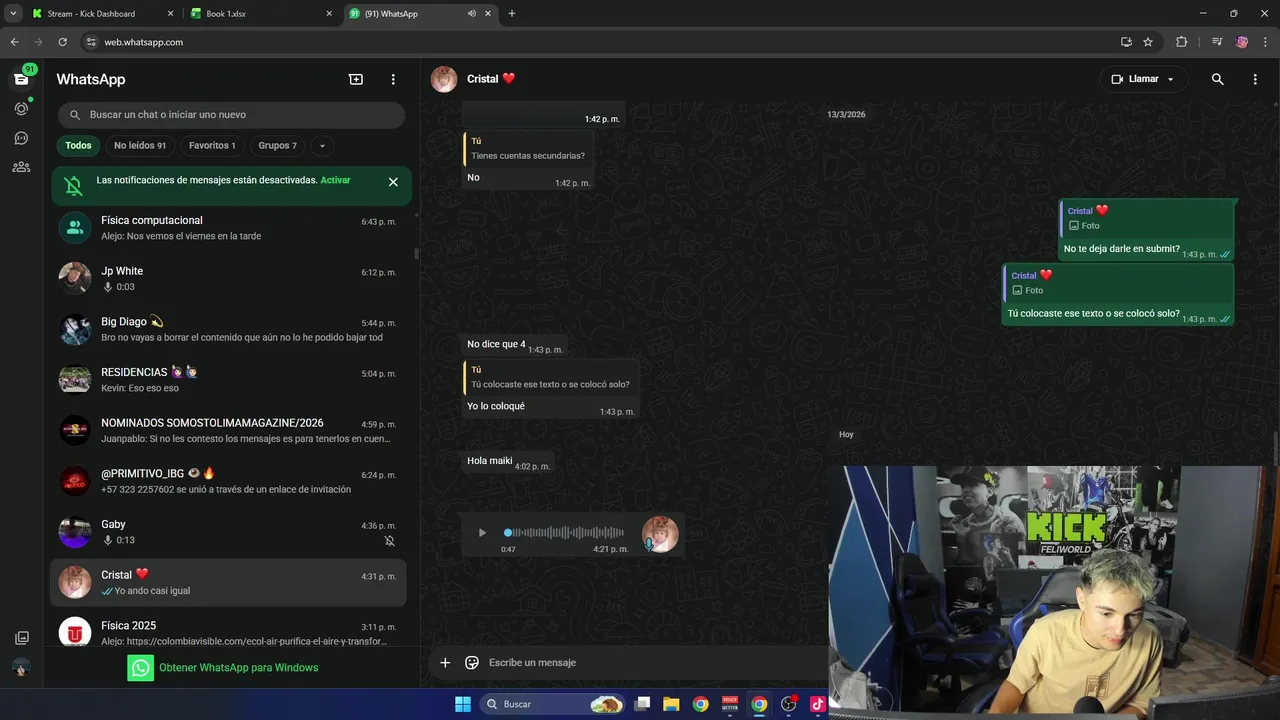The image size is (1280, 720).
Task: Open your profile picture in the sidebar
Action: click(21, 668)
